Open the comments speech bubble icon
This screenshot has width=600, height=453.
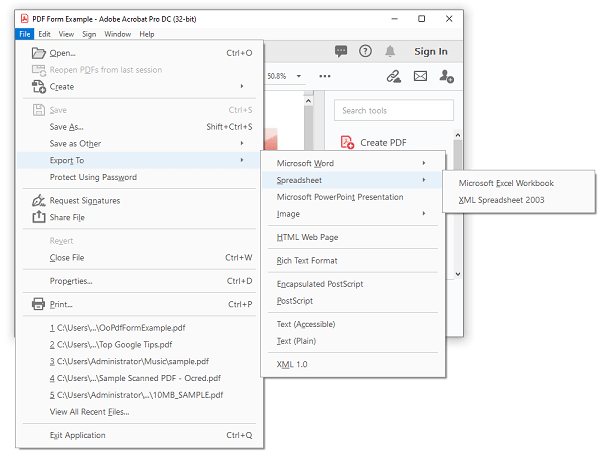pos(341,51)
